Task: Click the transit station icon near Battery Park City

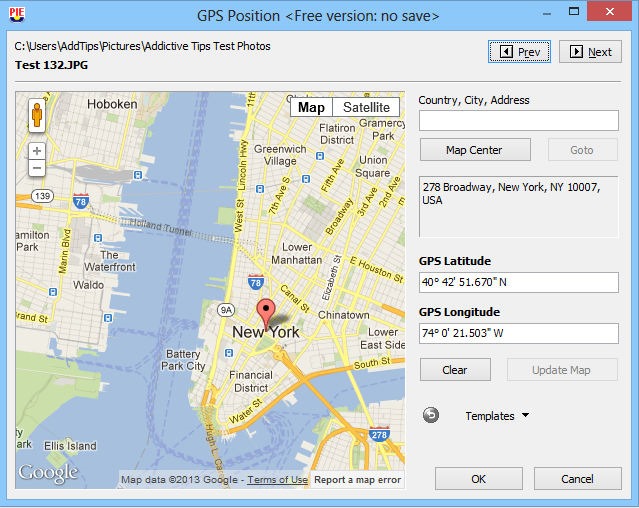Action: [229, 353]
